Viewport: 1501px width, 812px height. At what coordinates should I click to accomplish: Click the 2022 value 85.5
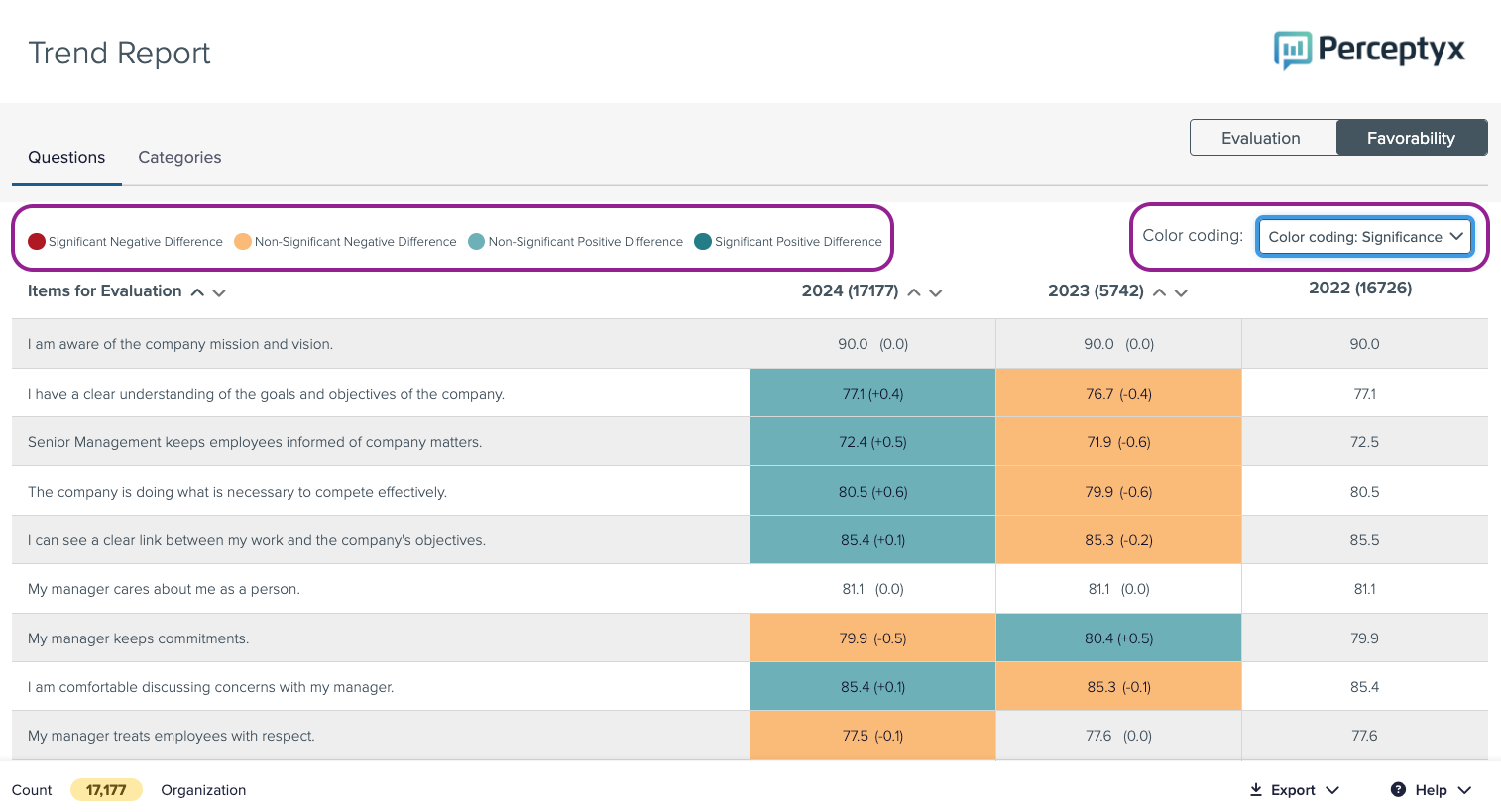[x=1364, y=540]
